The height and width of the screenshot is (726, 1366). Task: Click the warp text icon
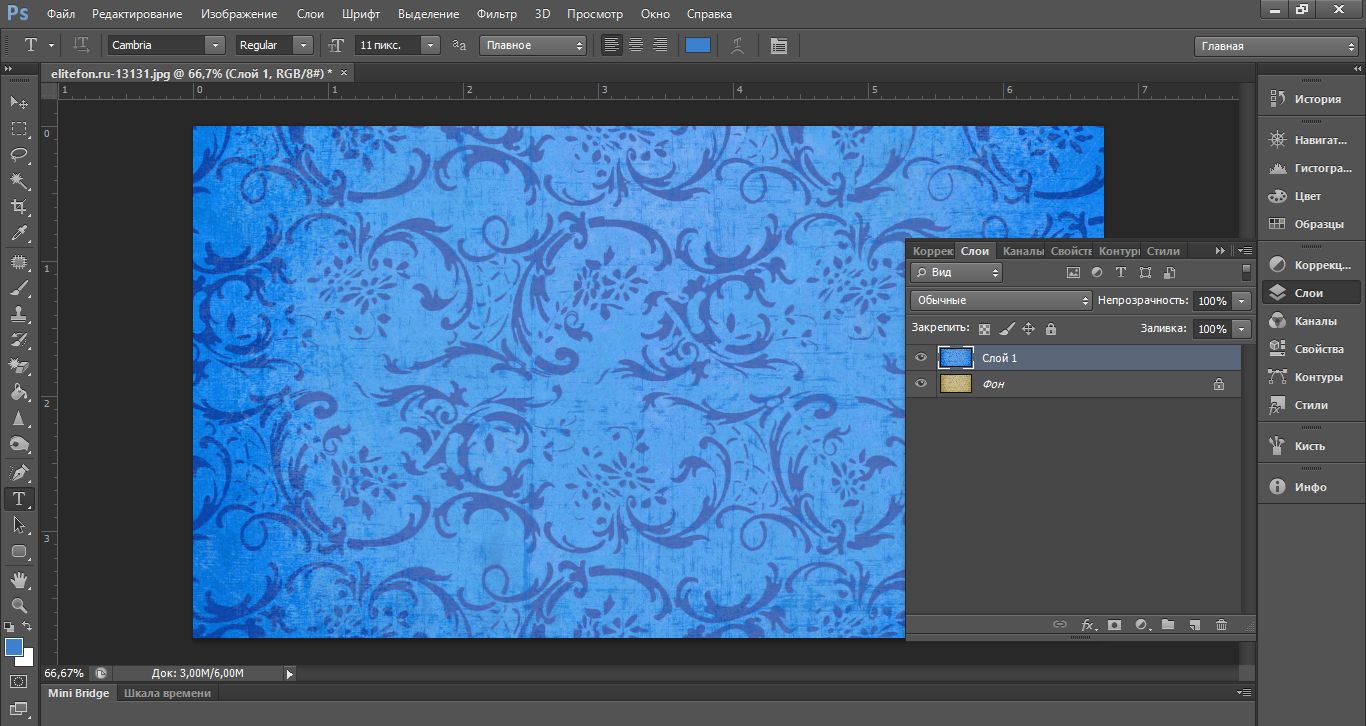[737, 45]
